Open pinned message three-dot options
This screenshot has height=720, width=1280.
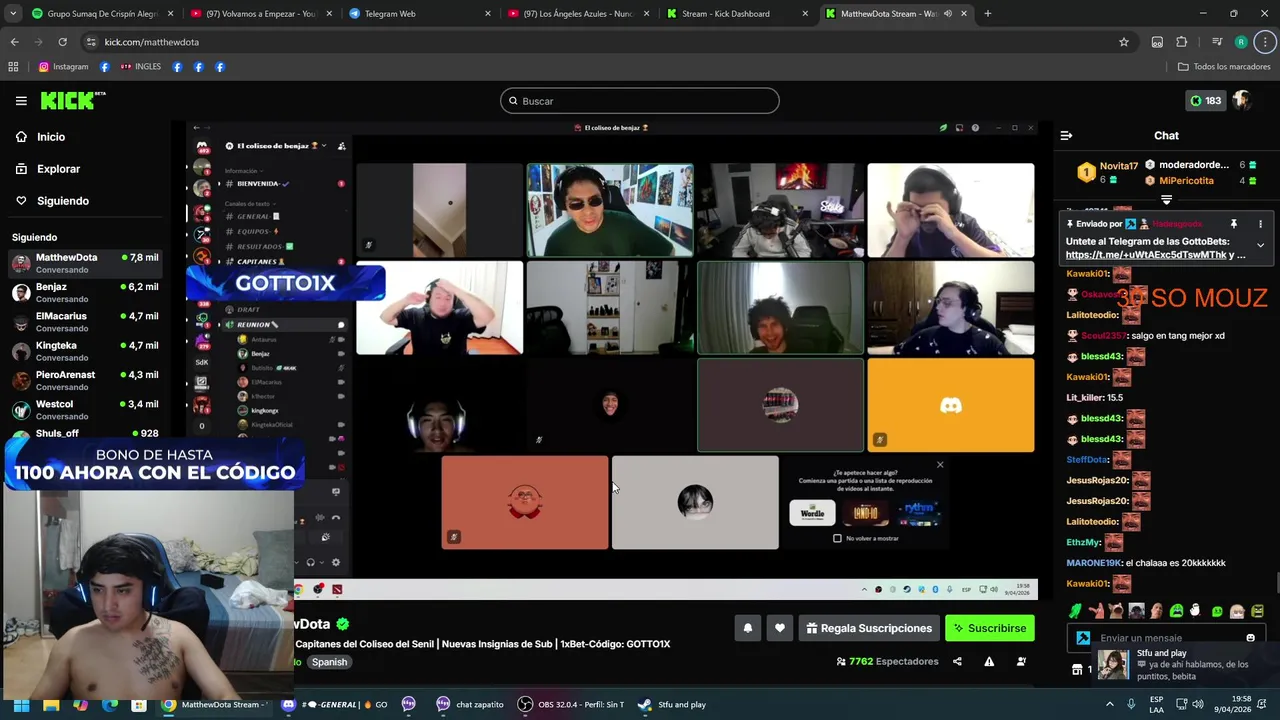(x=1260, y=224)
